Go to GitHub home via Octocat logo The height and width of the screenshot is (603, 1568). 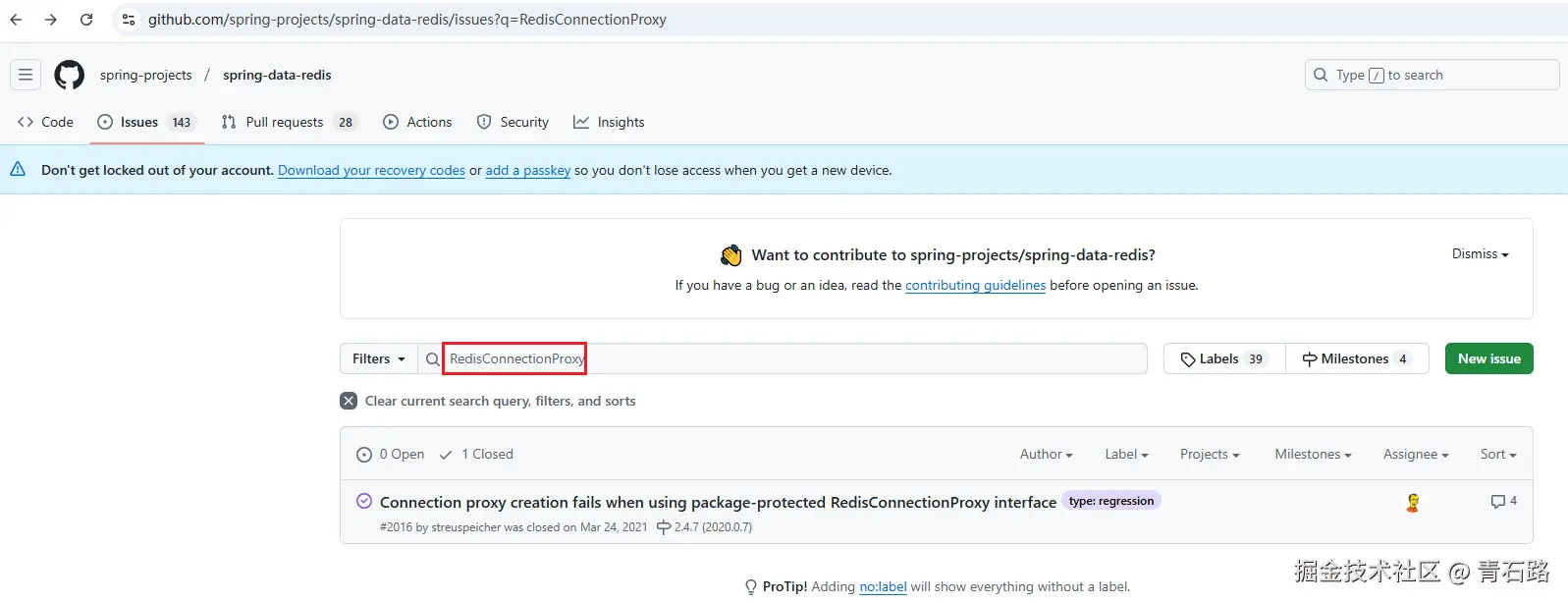(69, 75)
